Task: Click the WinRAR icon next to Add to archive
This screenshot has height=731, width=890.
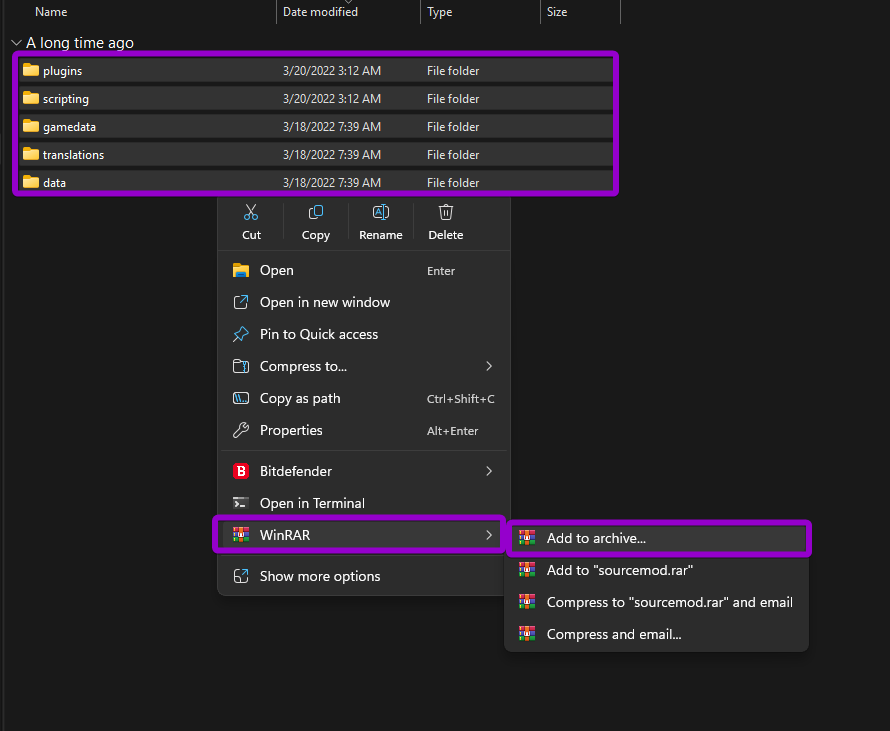Action: (527, 537)
